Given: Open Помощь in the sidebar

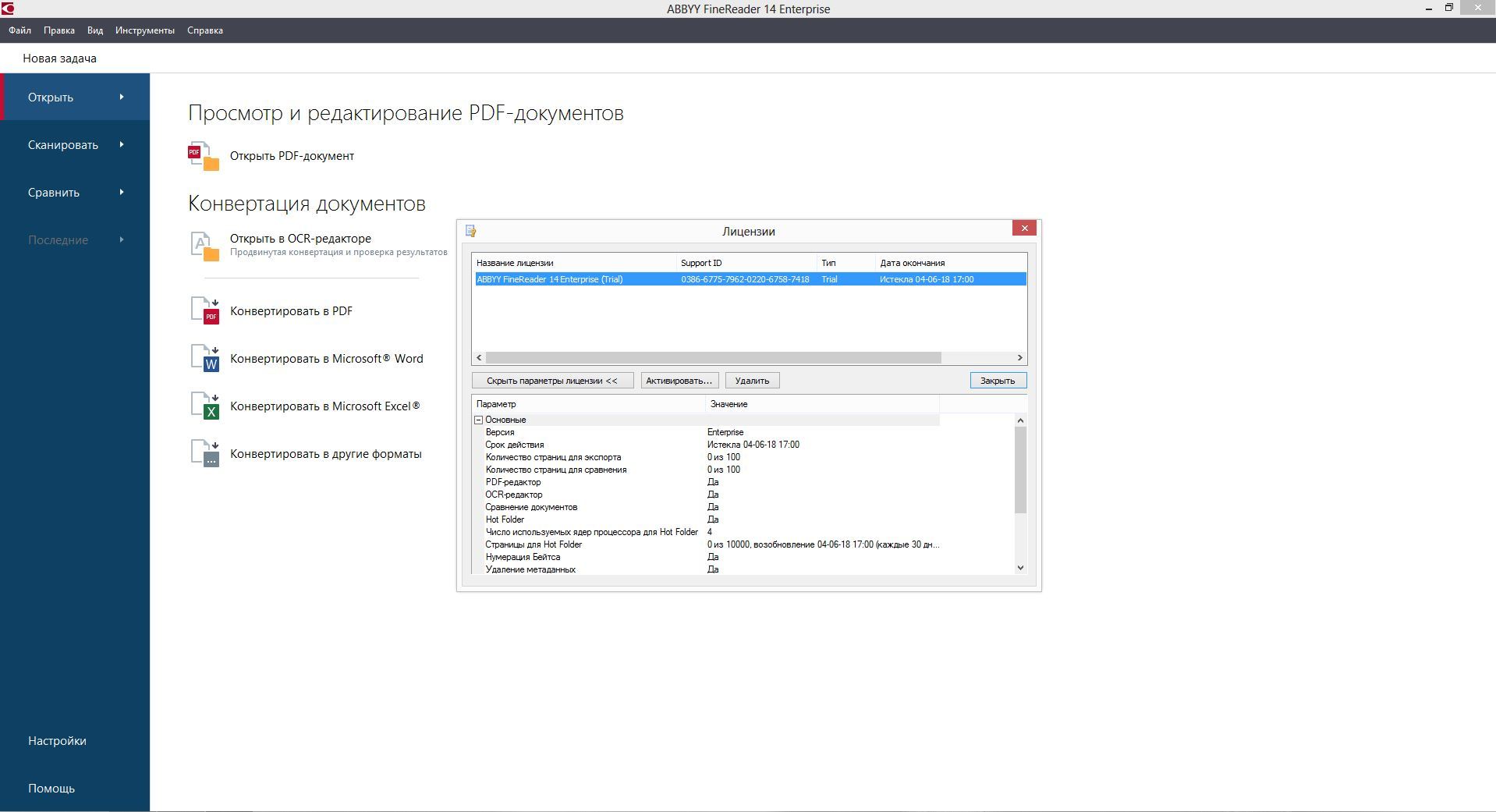Looking at the screenshot, I should point(51,788).
